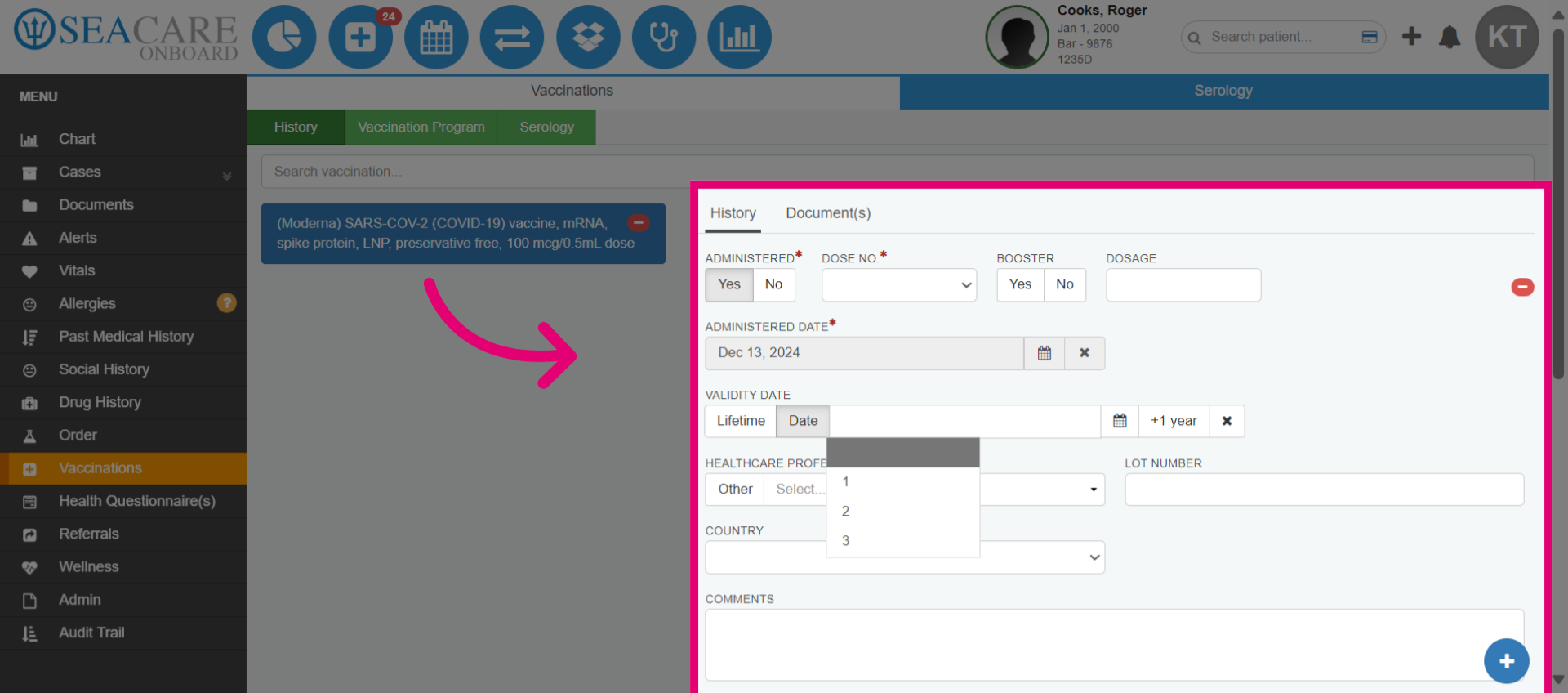Select the Moderna SARS-COV-2 vaccine card
Viewport: 1568px width, 693px height.
click(463, 234)
